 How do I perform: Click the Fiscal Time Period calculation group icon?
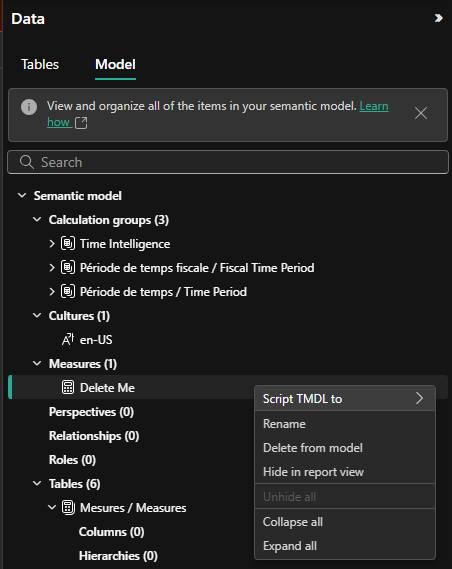coord(68,267)
